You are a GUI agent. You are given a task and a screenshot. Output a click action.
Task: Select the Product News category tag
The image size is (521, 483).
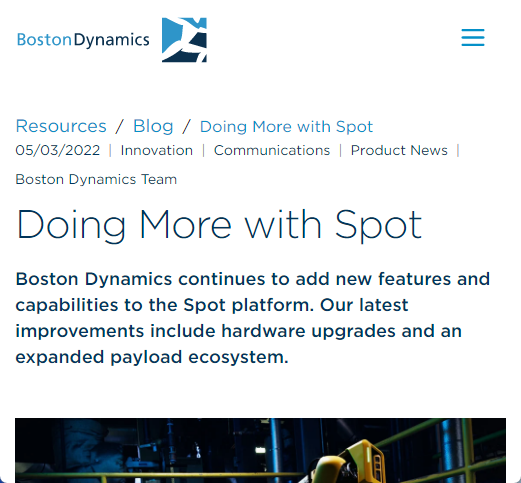[399, 150]
